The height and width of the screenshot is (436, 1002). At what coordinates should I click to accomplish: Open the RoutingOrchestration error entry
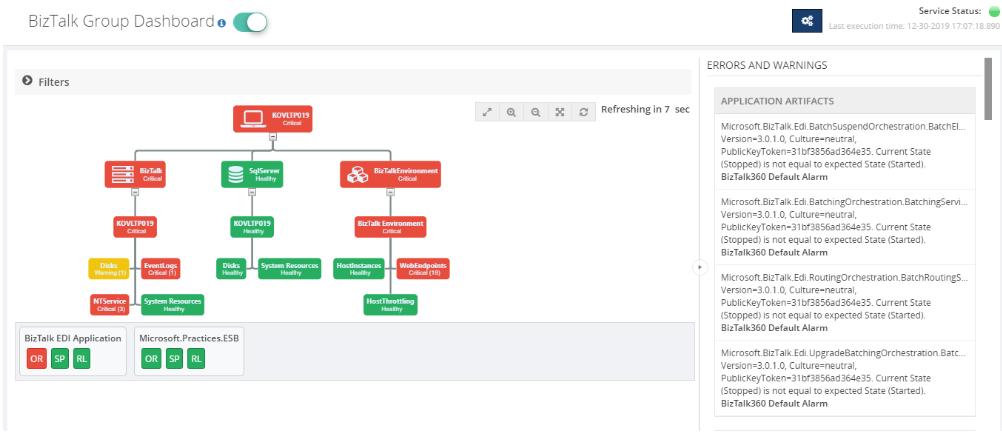[x=845, y=302]
